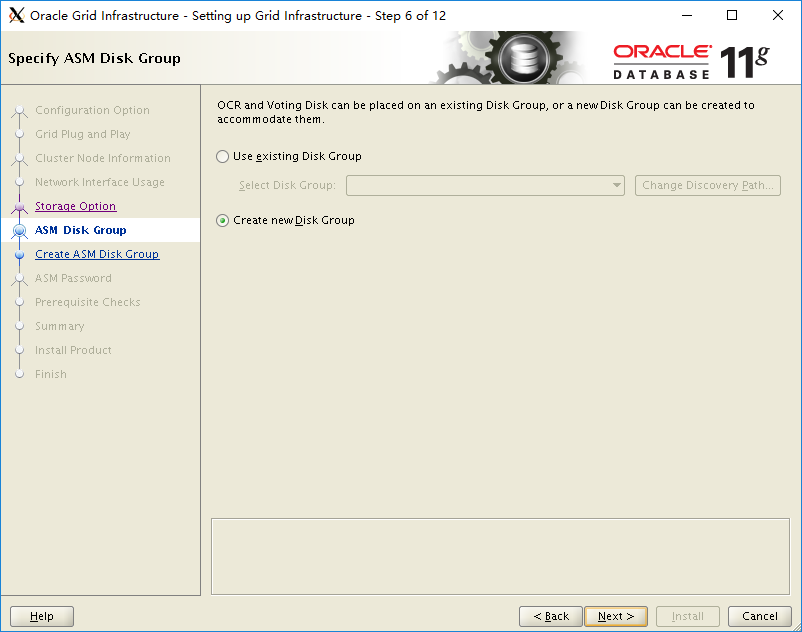The width and height of the screenshot is (802, 632).
Task: Click the Network Interface Usage step
Action: click(x=100, y=182)
